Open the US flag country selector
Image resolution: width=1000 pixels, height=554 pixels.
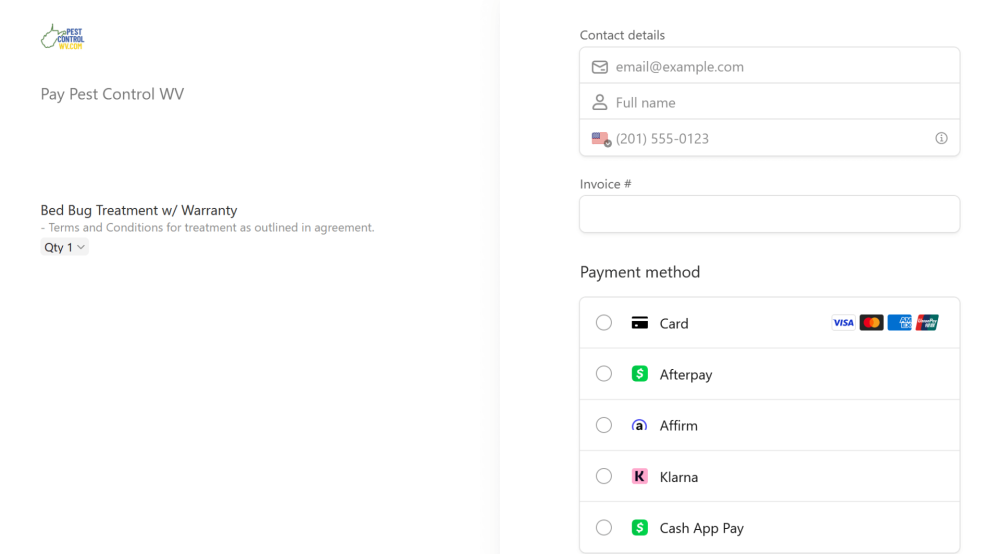[601, 139]
